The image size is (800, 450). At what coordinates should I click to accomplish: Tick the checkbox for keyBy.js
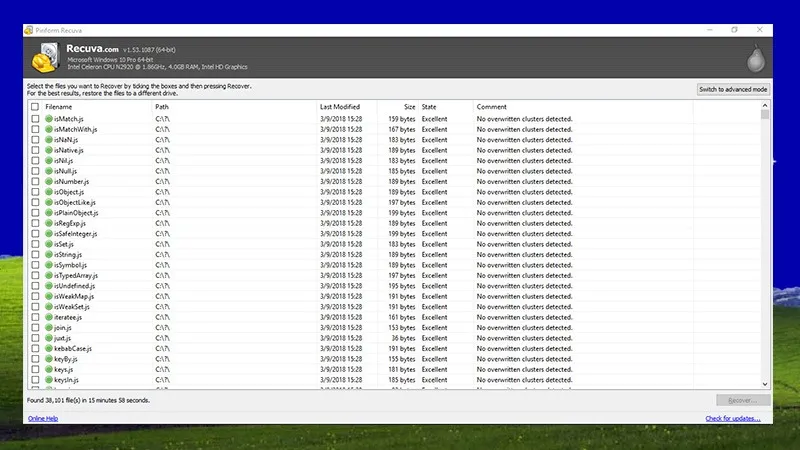click(x=35, y=359)
